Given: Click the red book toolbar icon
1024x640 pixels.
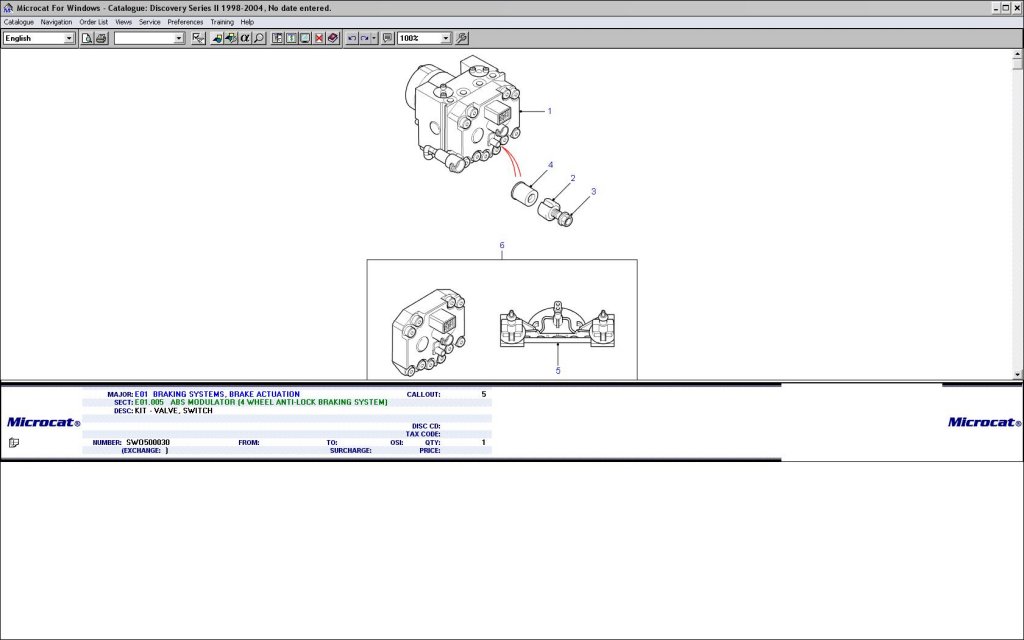Looking at the screenshot, I should 332,39.
